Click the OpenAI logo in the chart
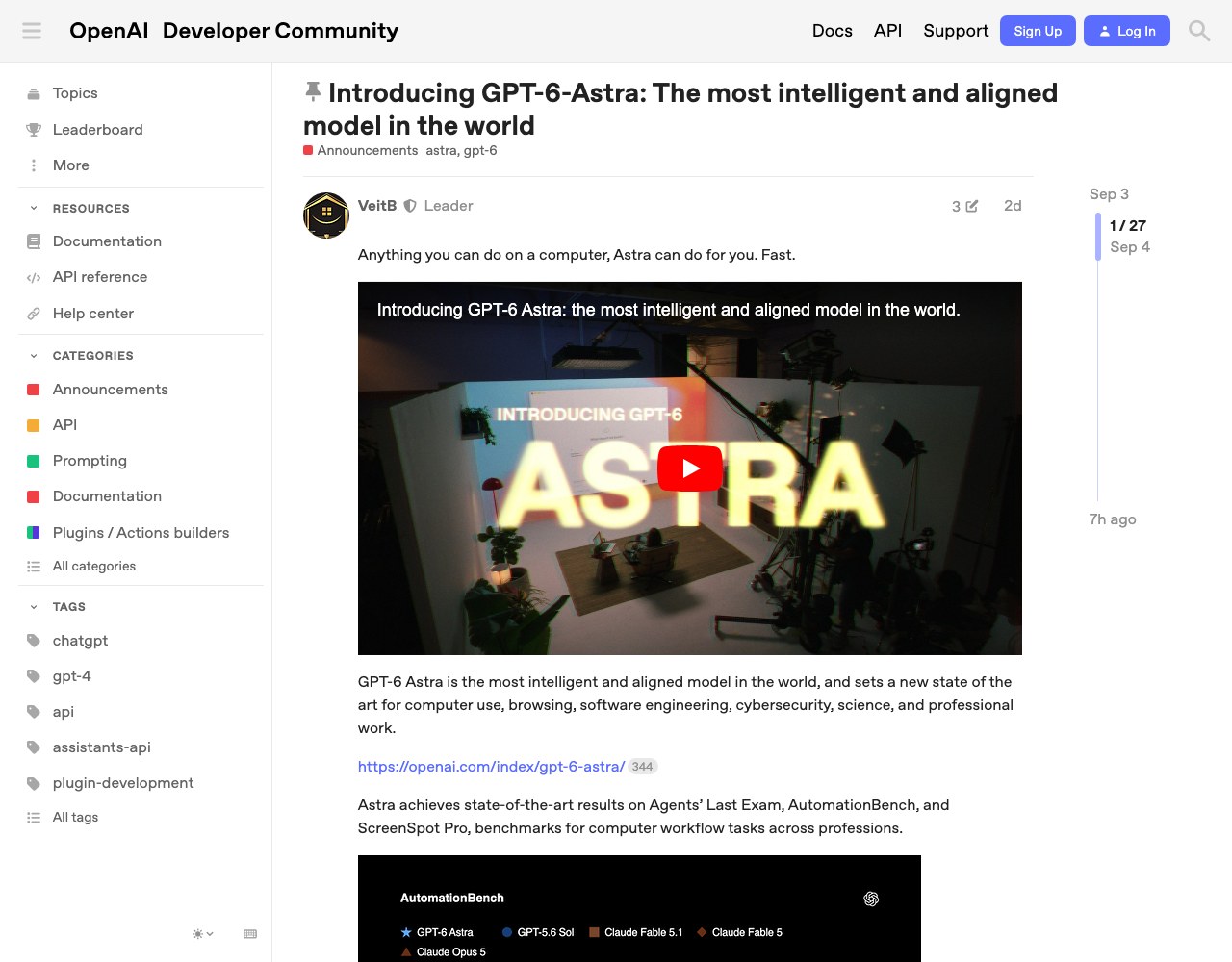 (871, 899)
